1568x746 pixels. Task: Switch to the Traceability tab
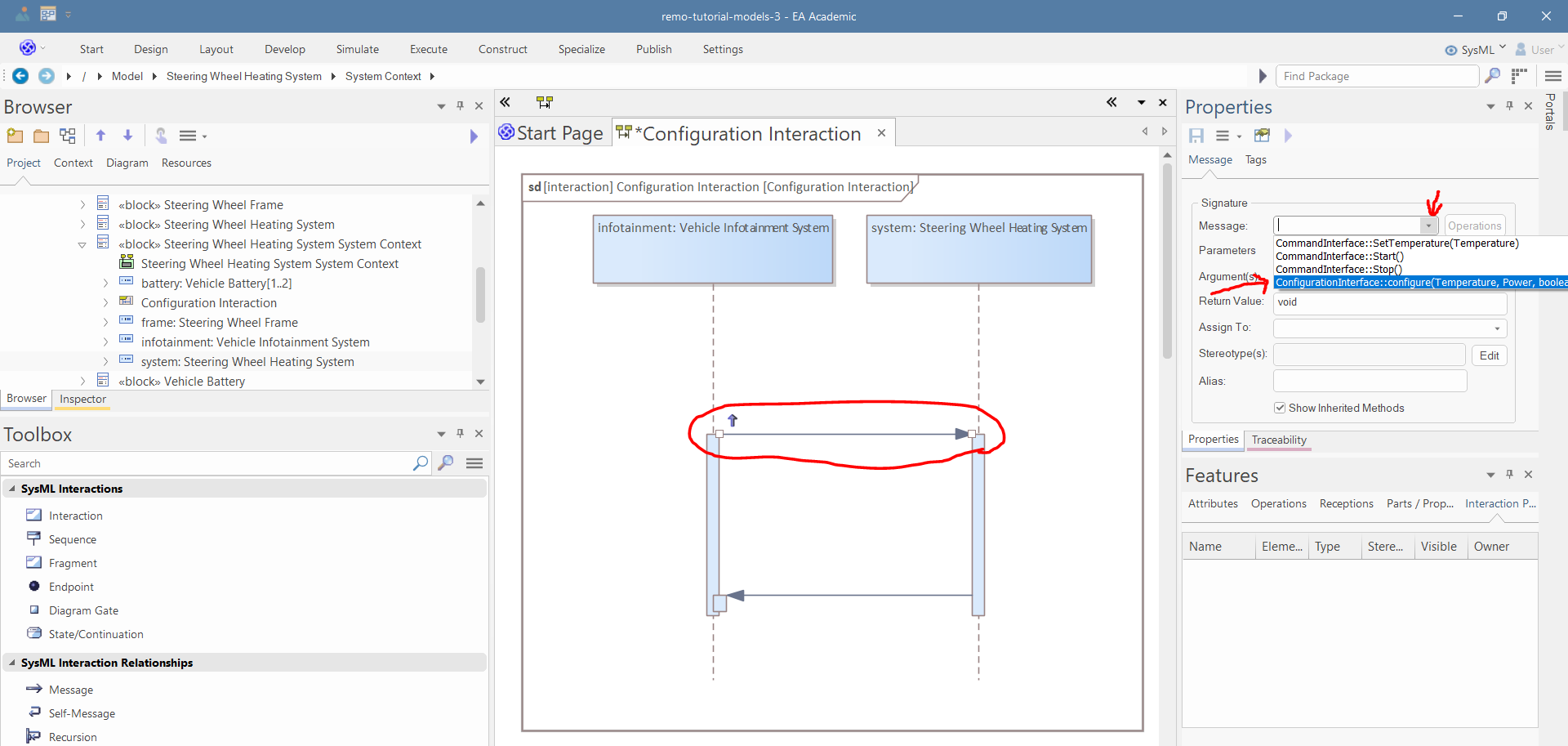pyautogui.click(x=1278, y=440)
